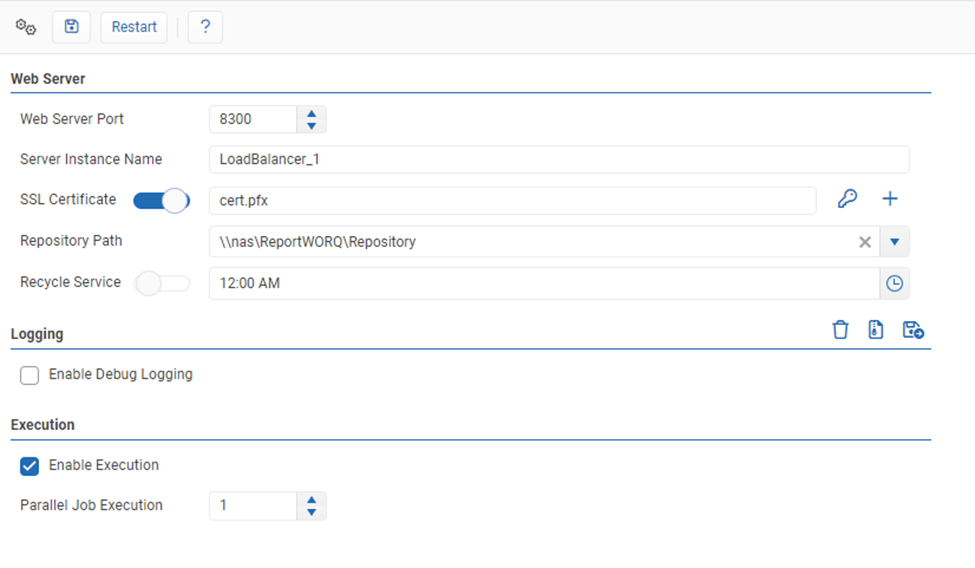
Task: Open help with the question mark icon
Action: 205,27
